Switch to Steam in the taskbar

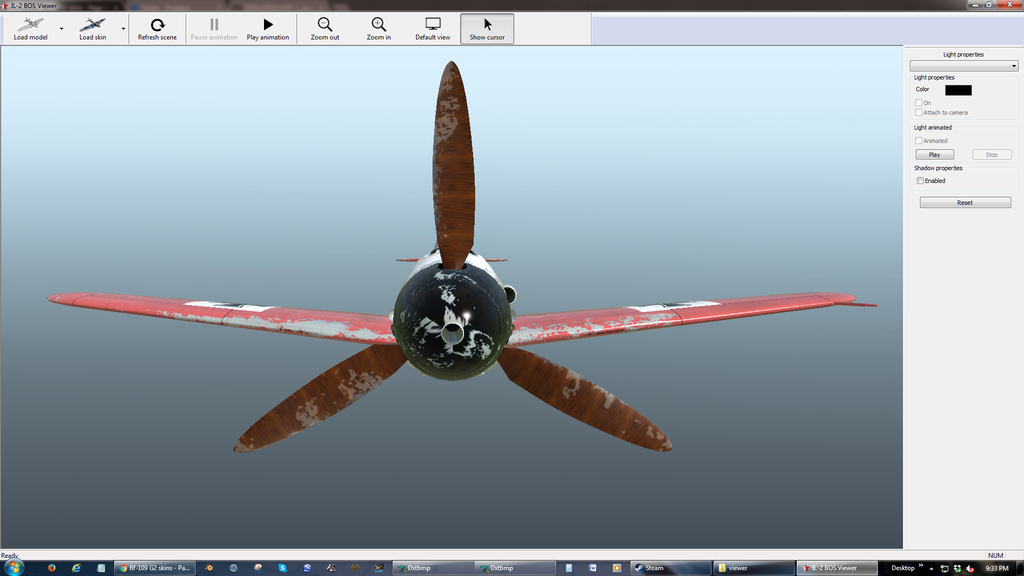click(667, 568)
